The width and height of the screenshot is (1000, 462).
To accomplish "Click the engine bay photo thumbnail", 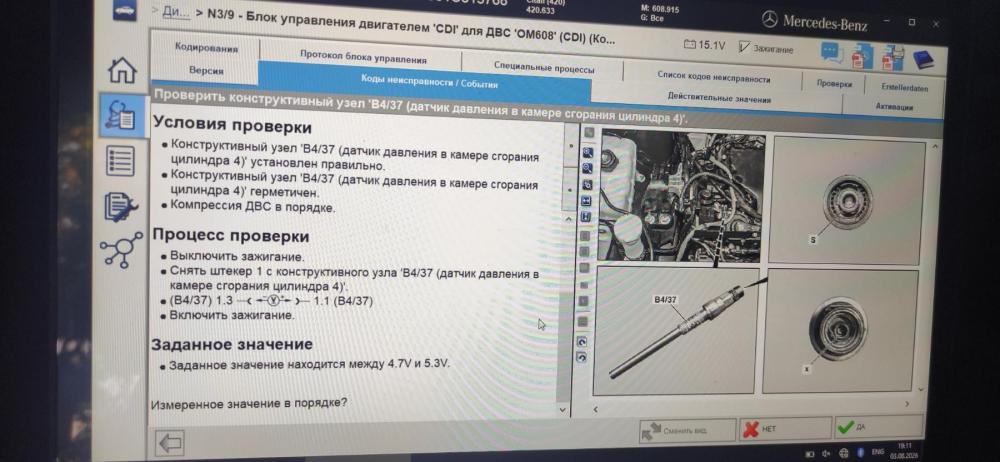I will tap(681, 195).
